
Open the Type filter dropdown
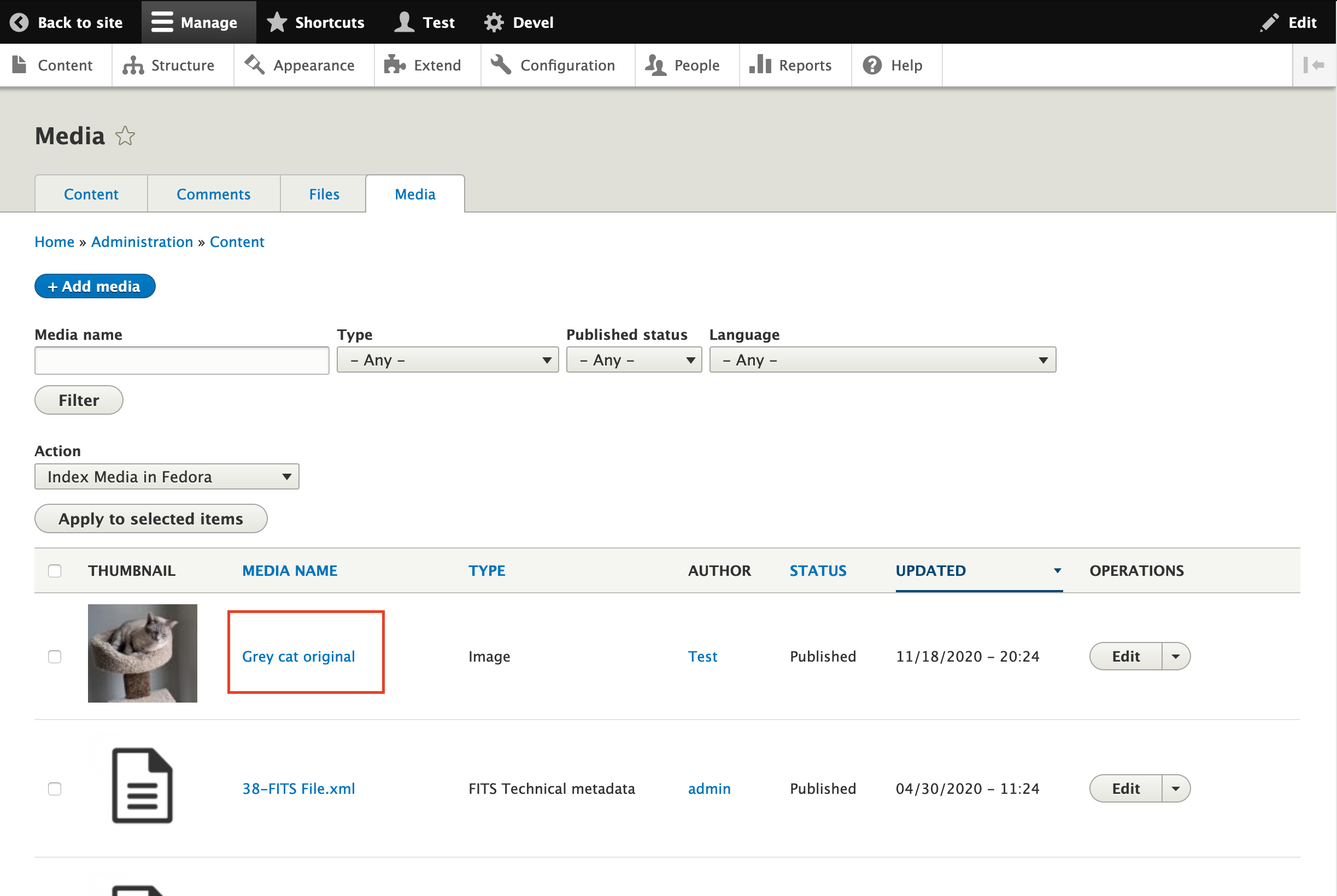coord(448,360)
